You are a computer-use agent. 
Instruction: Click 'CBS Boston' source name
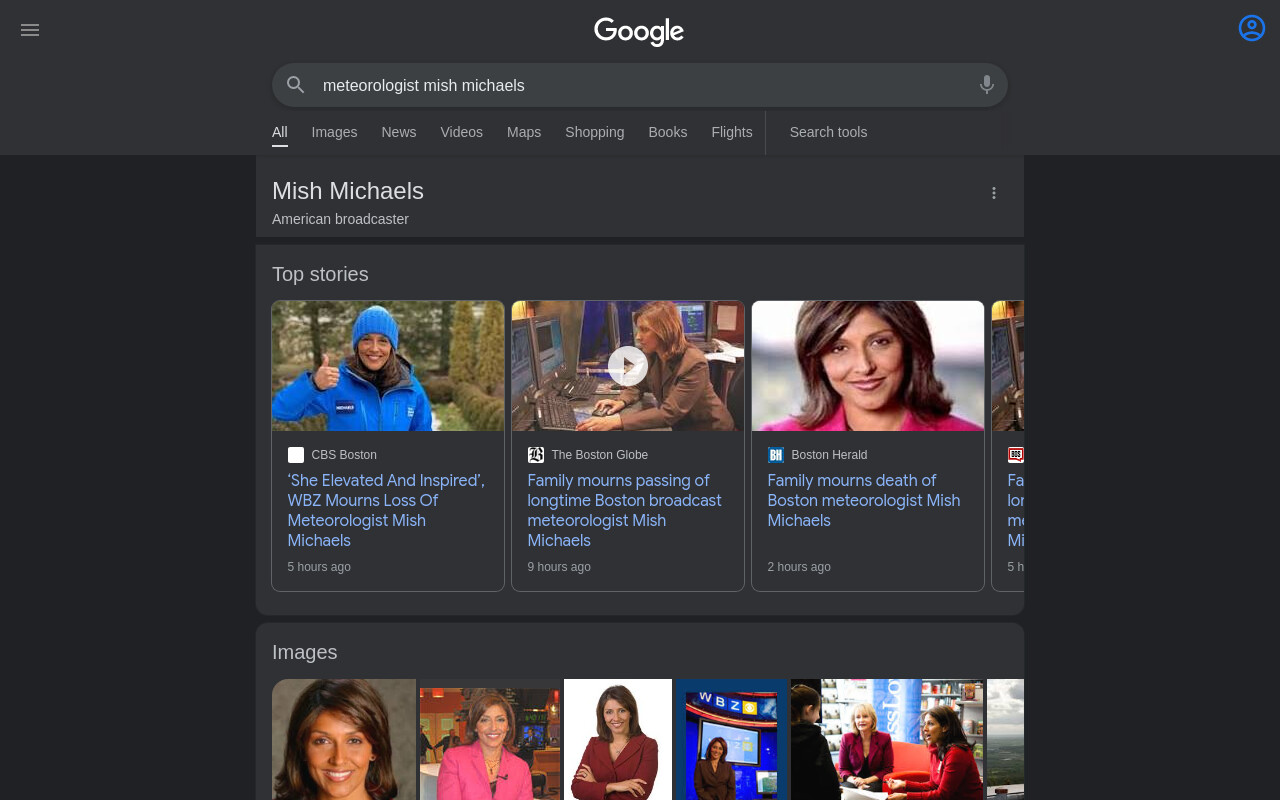pyautogui.click(x=344, y=455)
